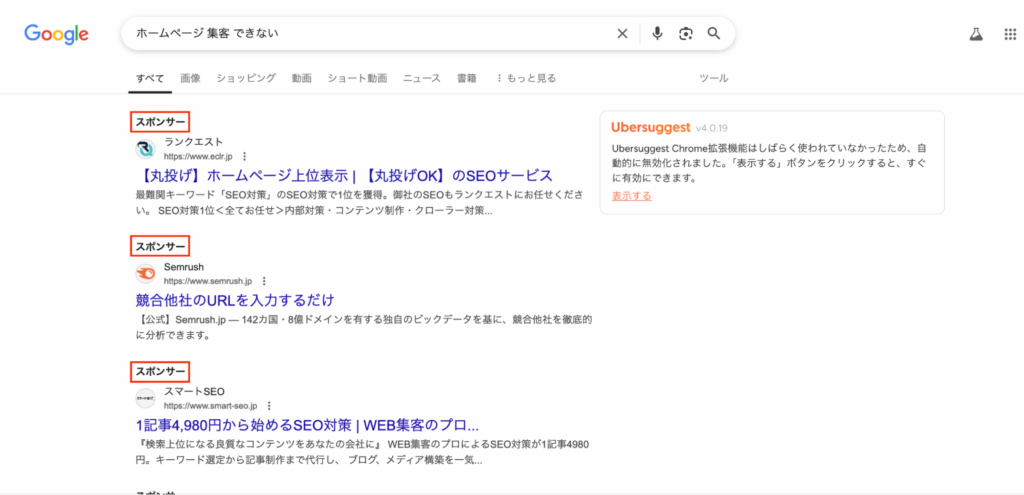
Task: Switch to the ショッピング tab
Action: [x=246, y=78]
